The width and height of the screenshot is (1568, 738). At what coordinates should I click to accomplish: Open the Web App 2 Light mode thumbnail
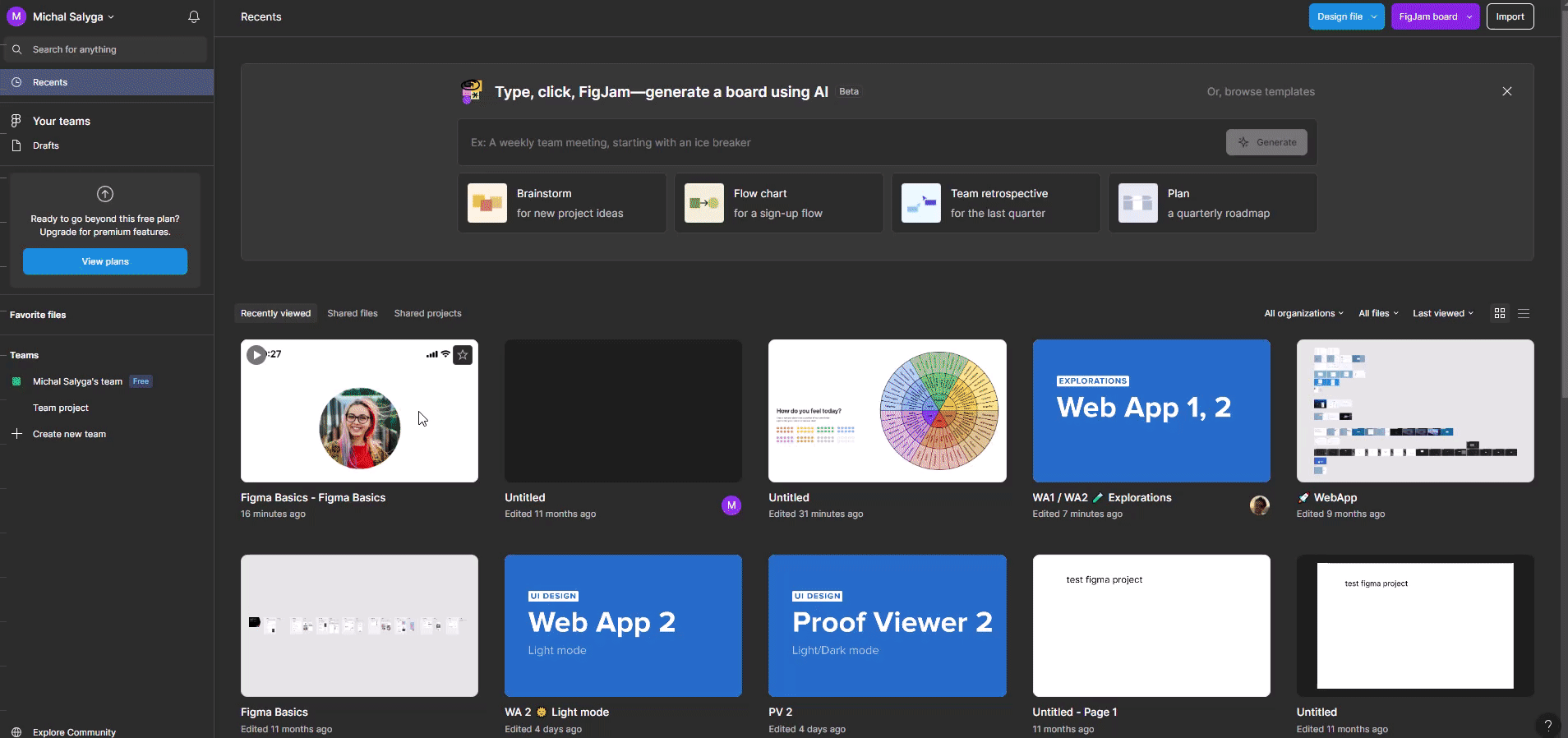click(623, 625)
